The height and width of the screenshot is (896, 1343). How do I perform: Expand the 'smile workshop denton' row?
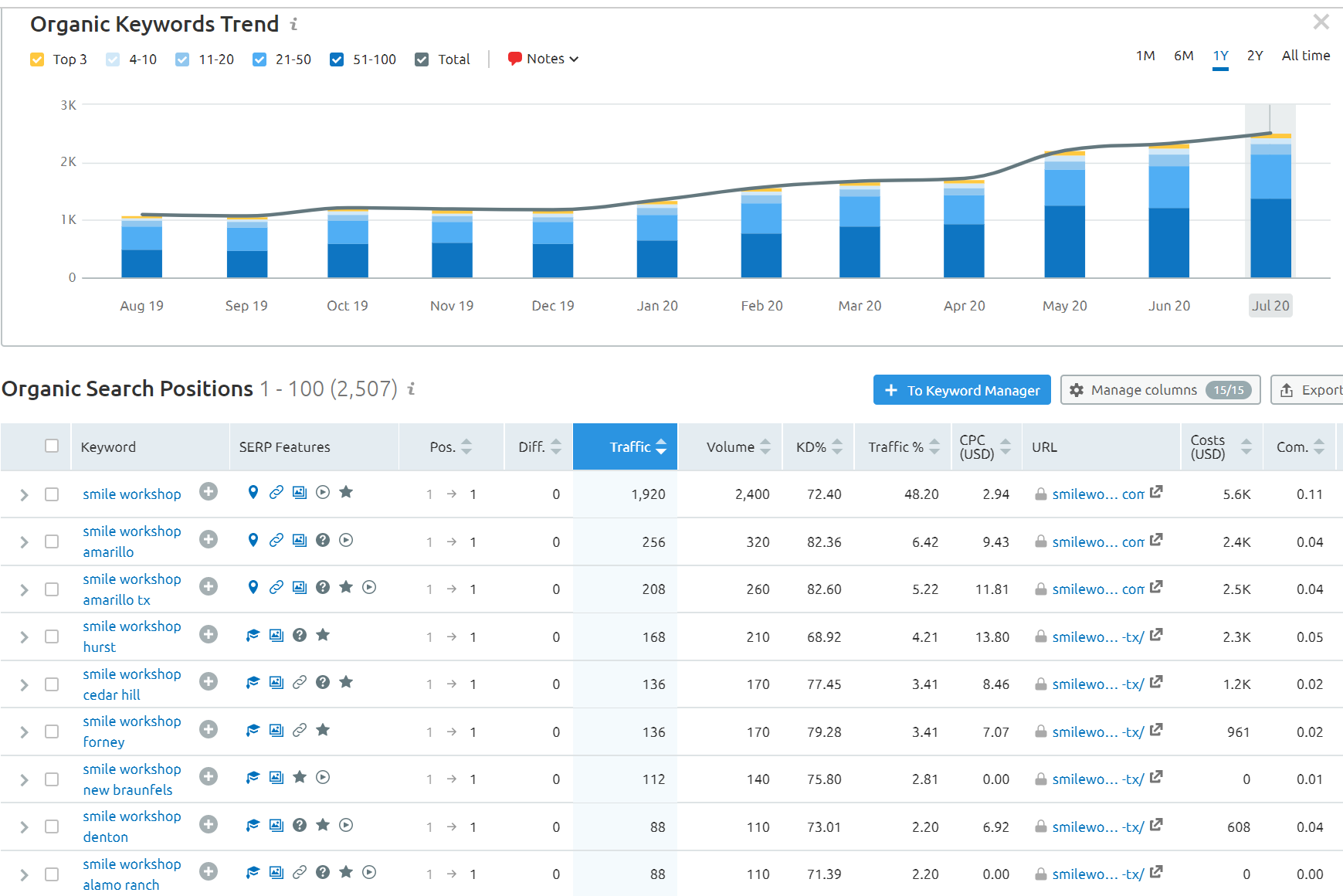[x=24, y=827]
